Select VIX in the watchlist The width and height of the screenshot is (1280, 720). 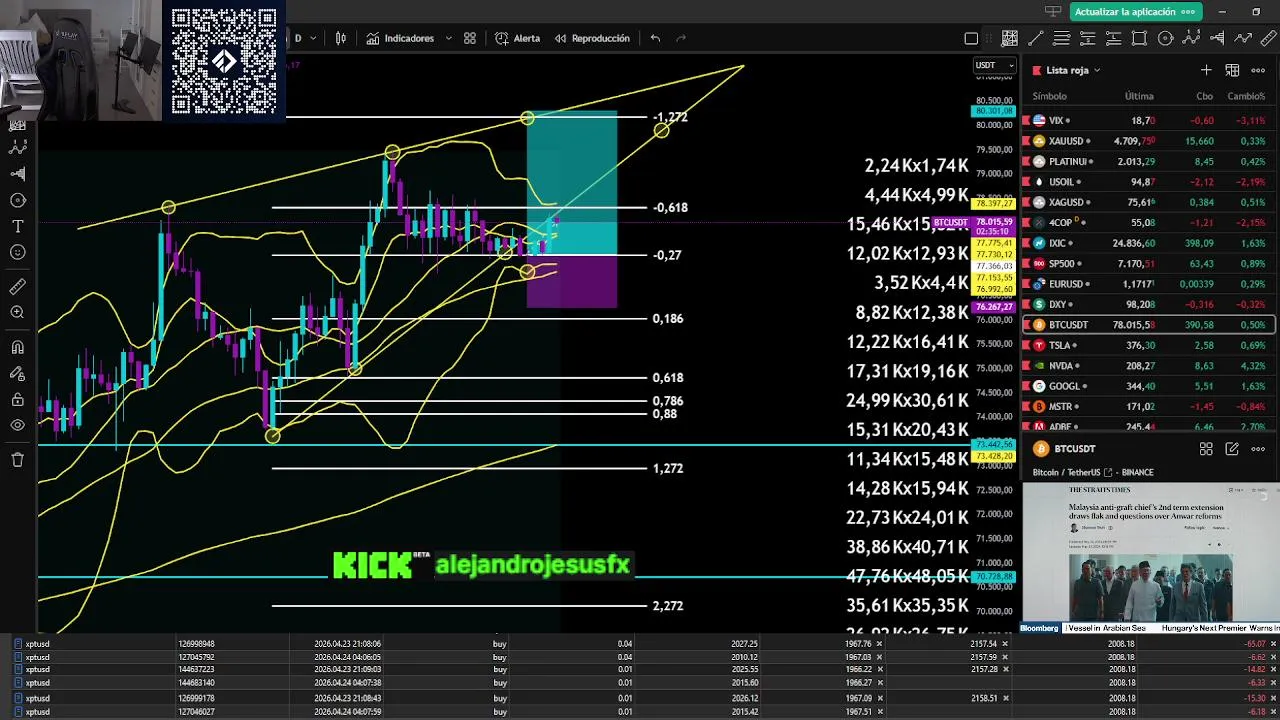coord(1148,120)
